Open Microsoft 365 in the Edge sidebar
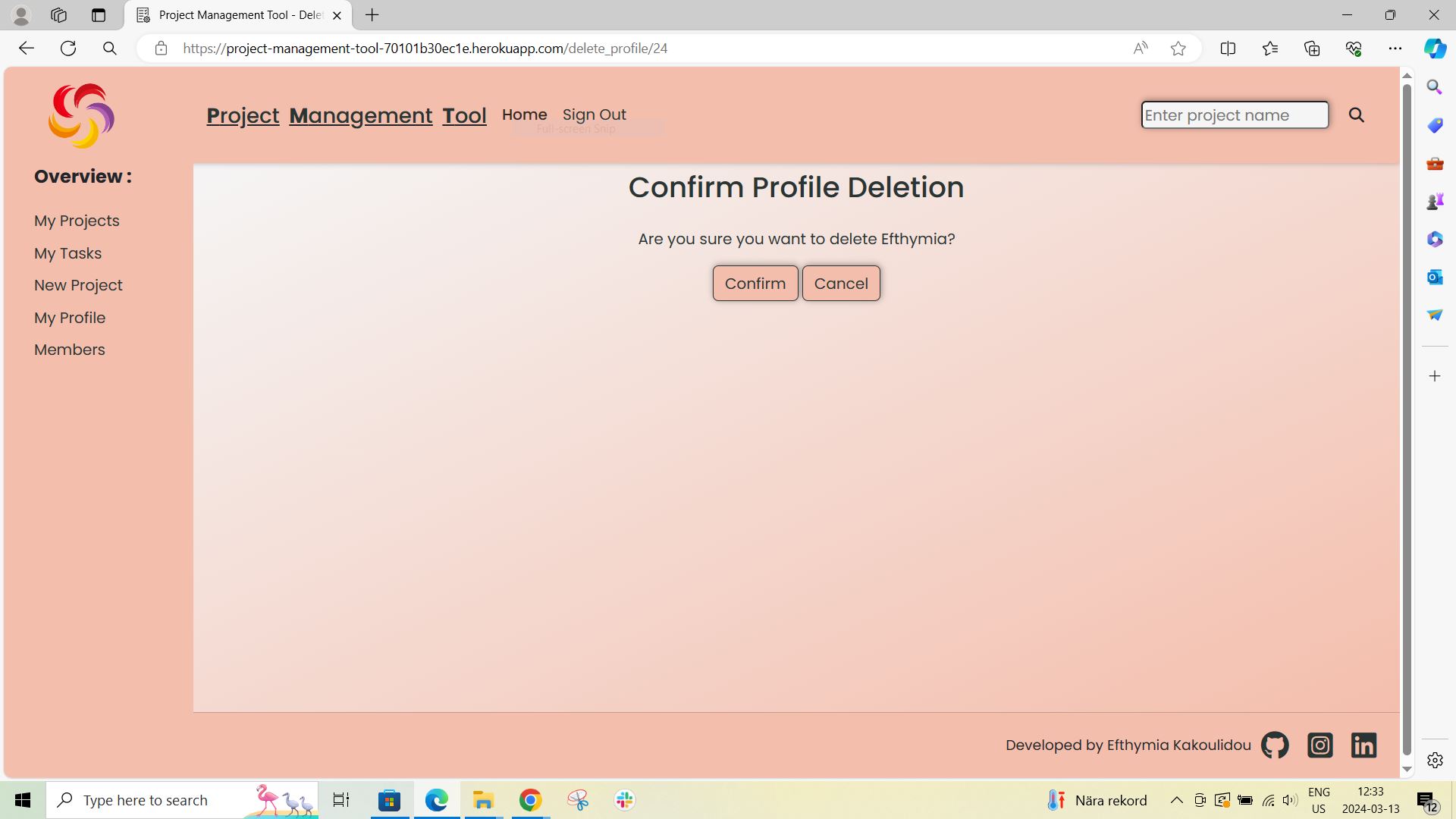 [x=1434, y=239]
